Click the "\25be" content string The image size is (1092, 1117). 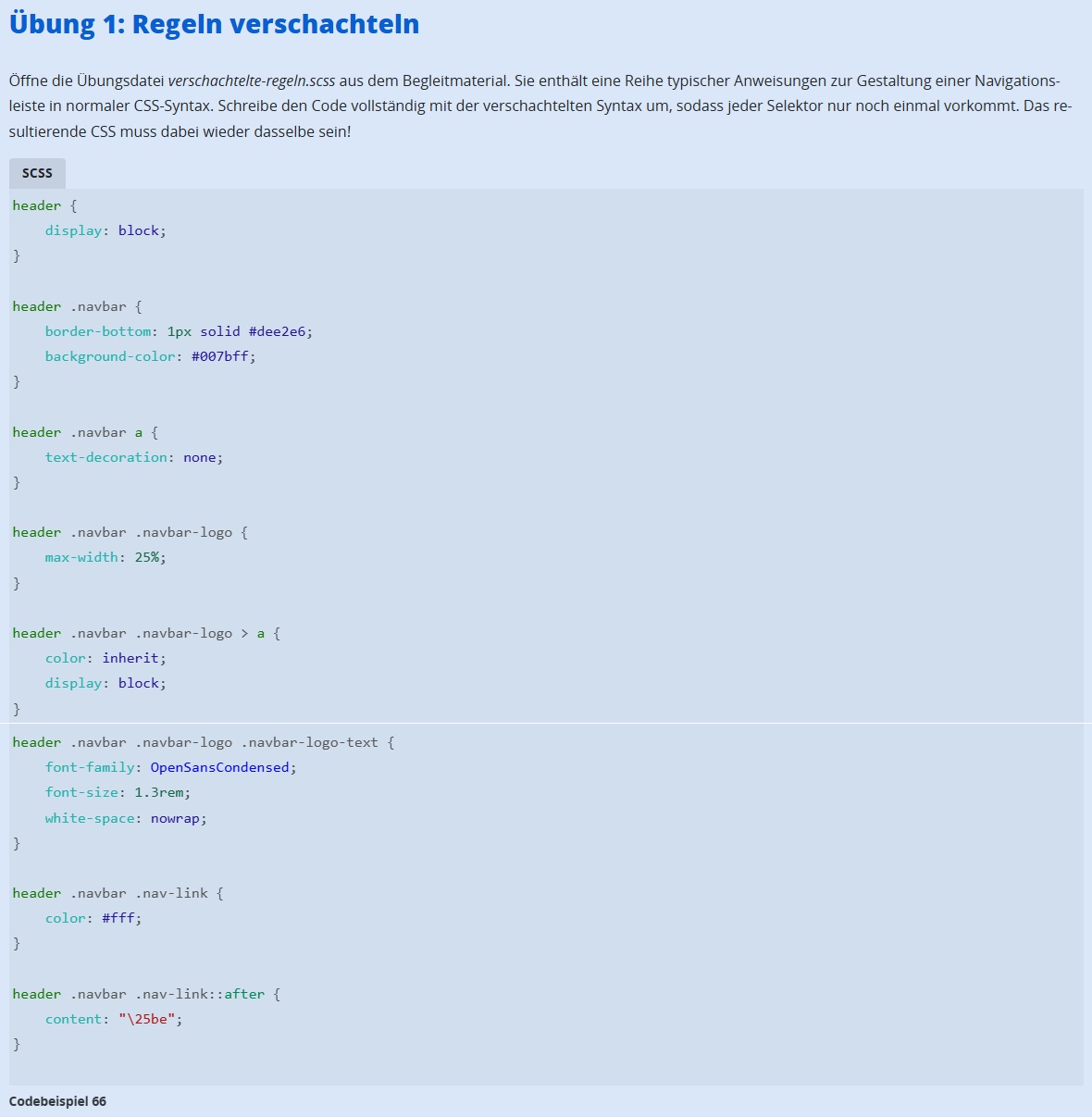tap(146, 1019)
